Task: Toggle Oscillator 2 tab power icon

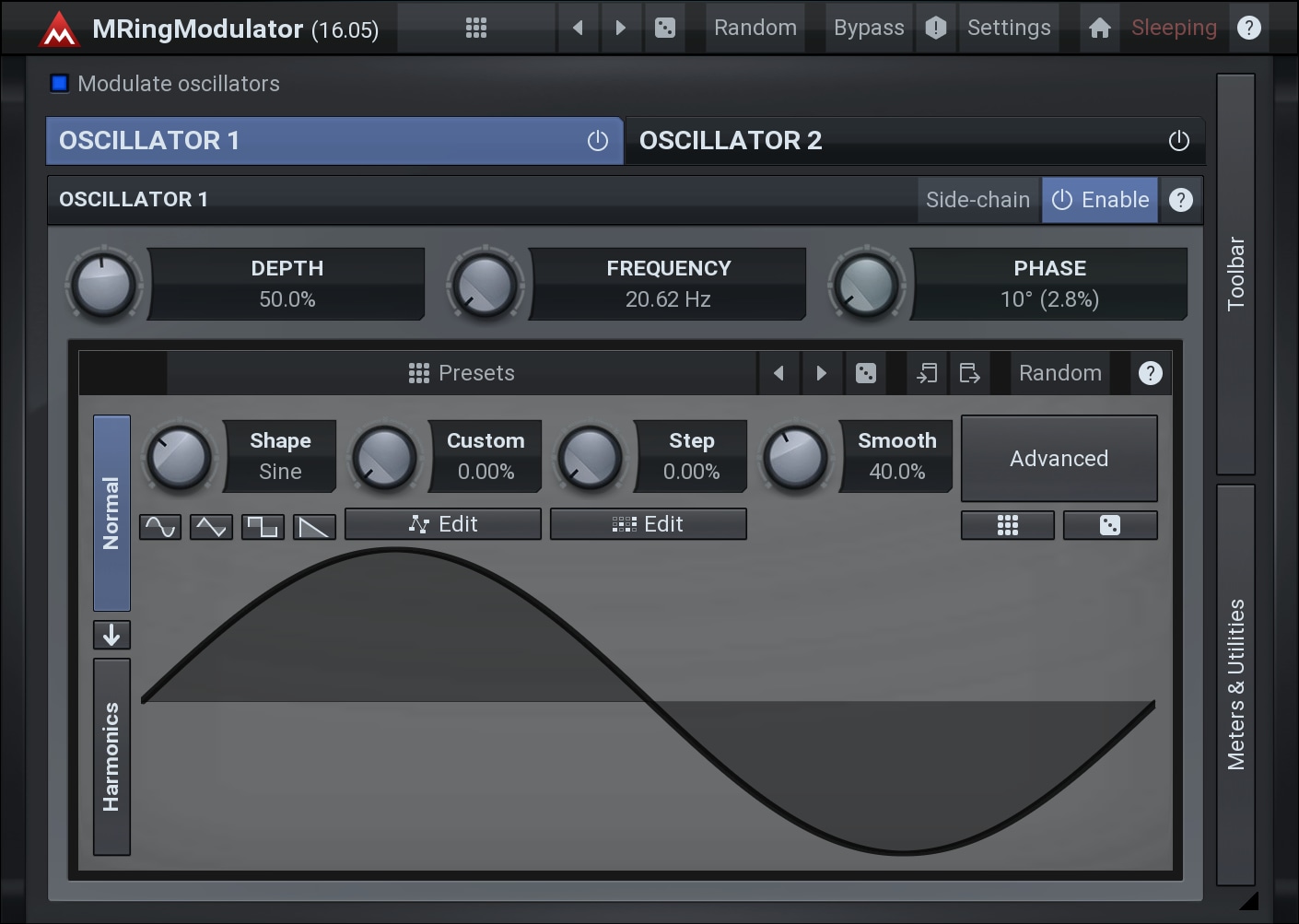Action: 1179,141
